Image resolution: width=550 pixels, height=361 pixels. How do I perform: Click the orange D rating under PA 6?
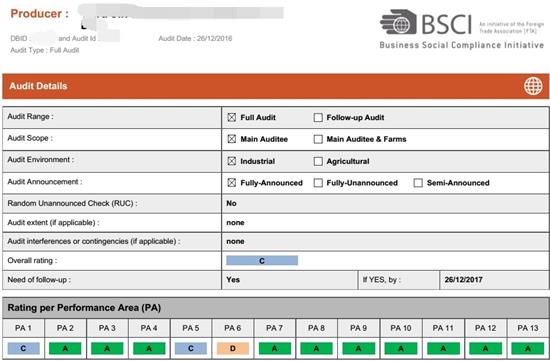[233, 348]
